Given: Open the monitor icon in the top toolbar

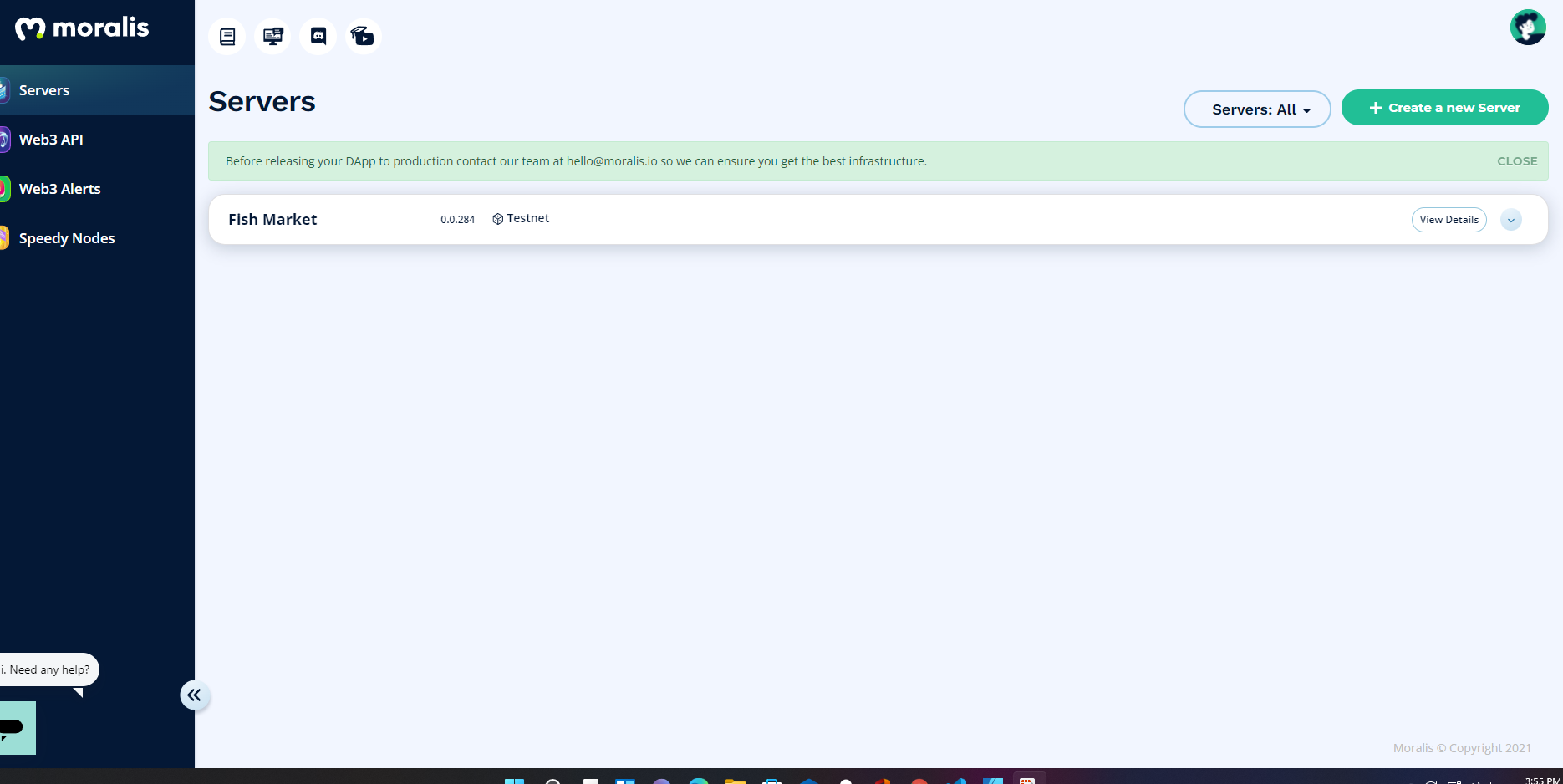Looking at the screenshot, I should click(272, 36).
